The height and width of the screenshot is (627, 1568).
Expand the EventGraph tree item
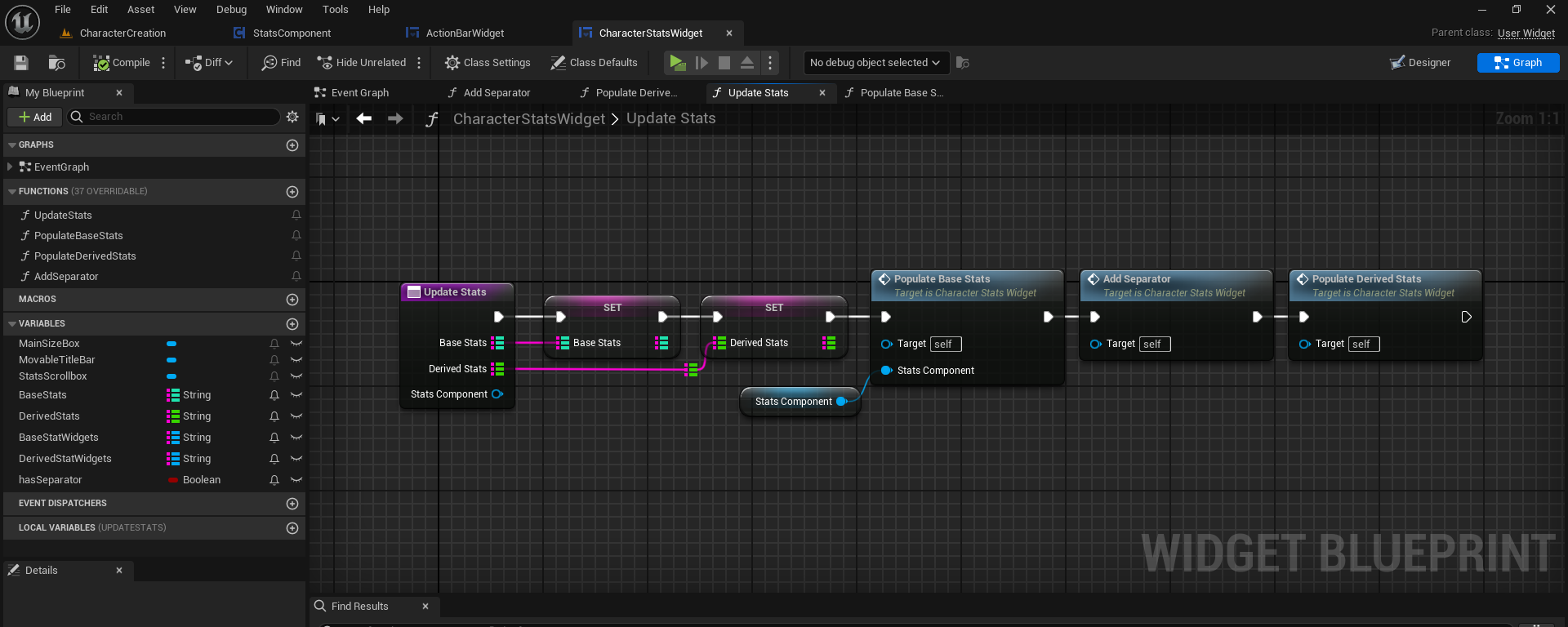[10, 167]
